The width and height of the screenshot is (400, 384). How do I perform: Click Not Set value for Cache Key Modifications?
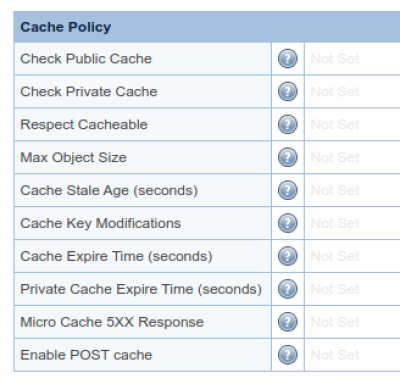335,223
